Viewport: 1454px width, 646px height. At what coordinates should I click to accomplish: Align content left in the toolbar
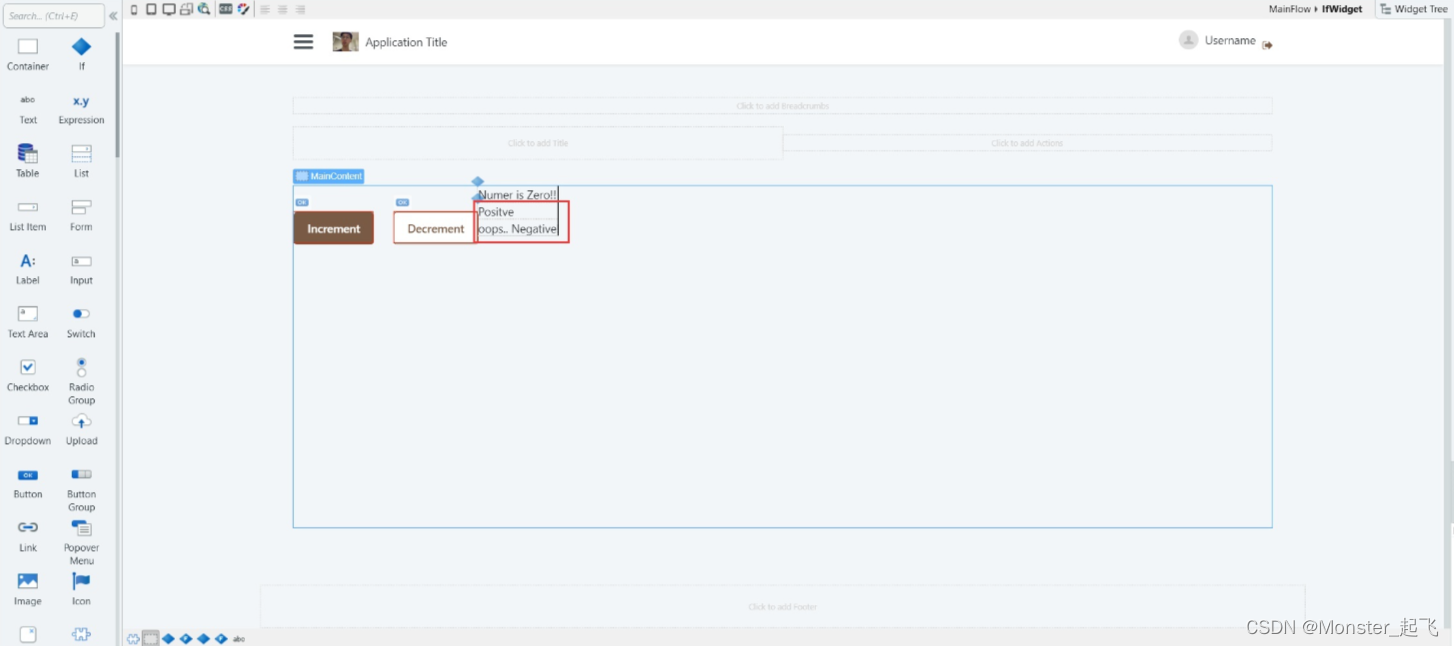(x=265, y=9)
